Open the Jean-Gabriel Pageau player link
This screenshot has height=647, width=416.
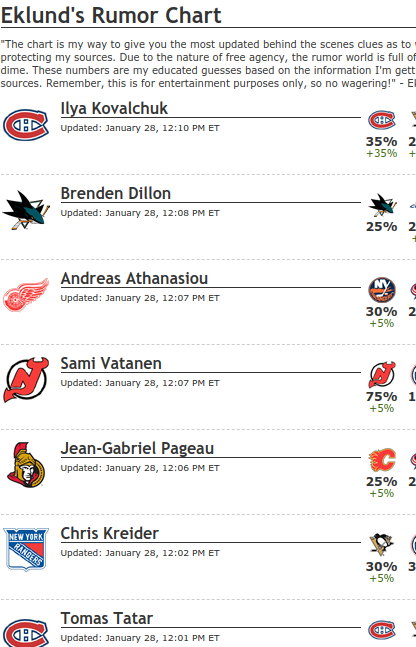(137, 449)
